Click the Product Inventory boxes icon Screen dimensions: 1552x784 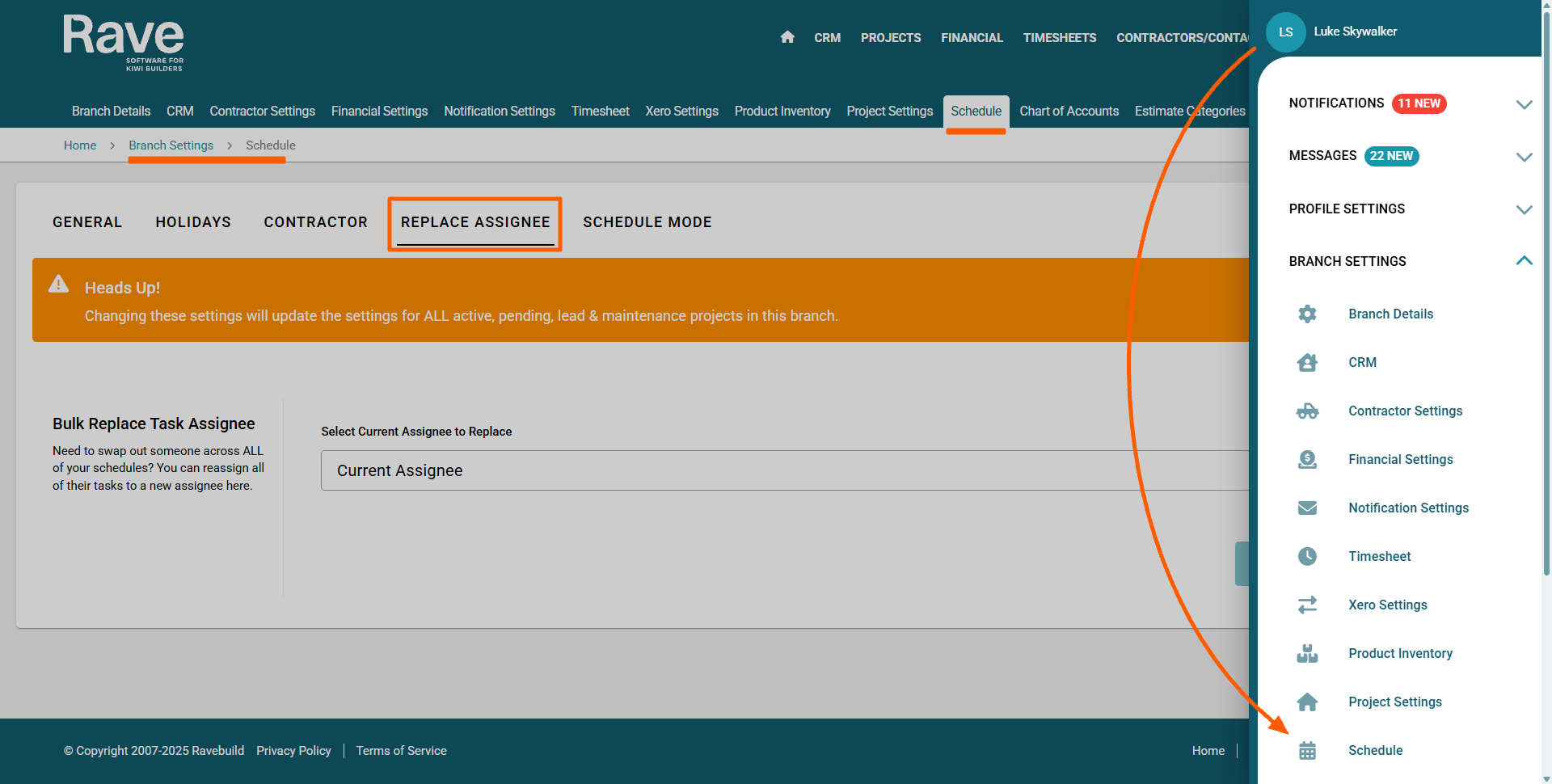[1307, 653]
